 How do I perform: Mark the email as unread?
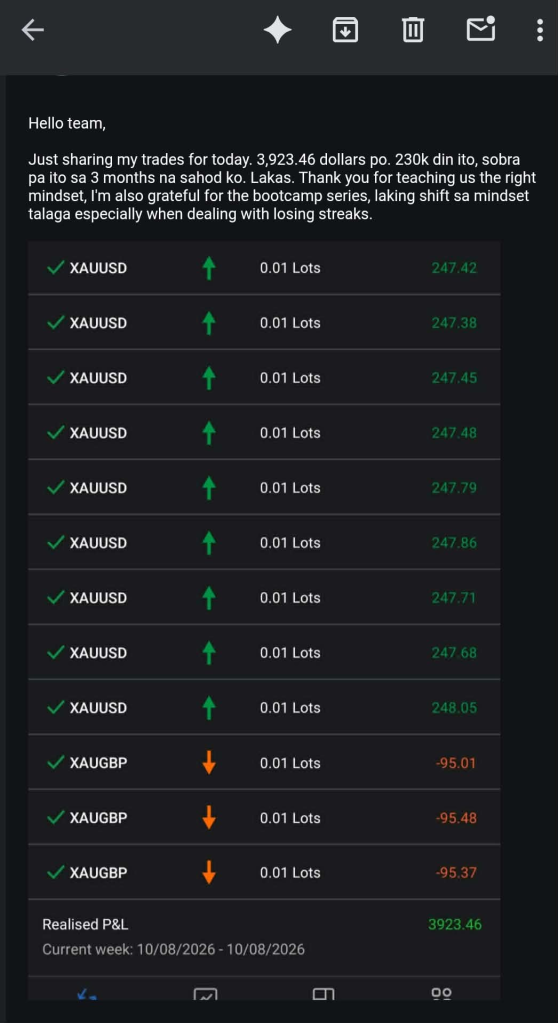tap(481, 29)
